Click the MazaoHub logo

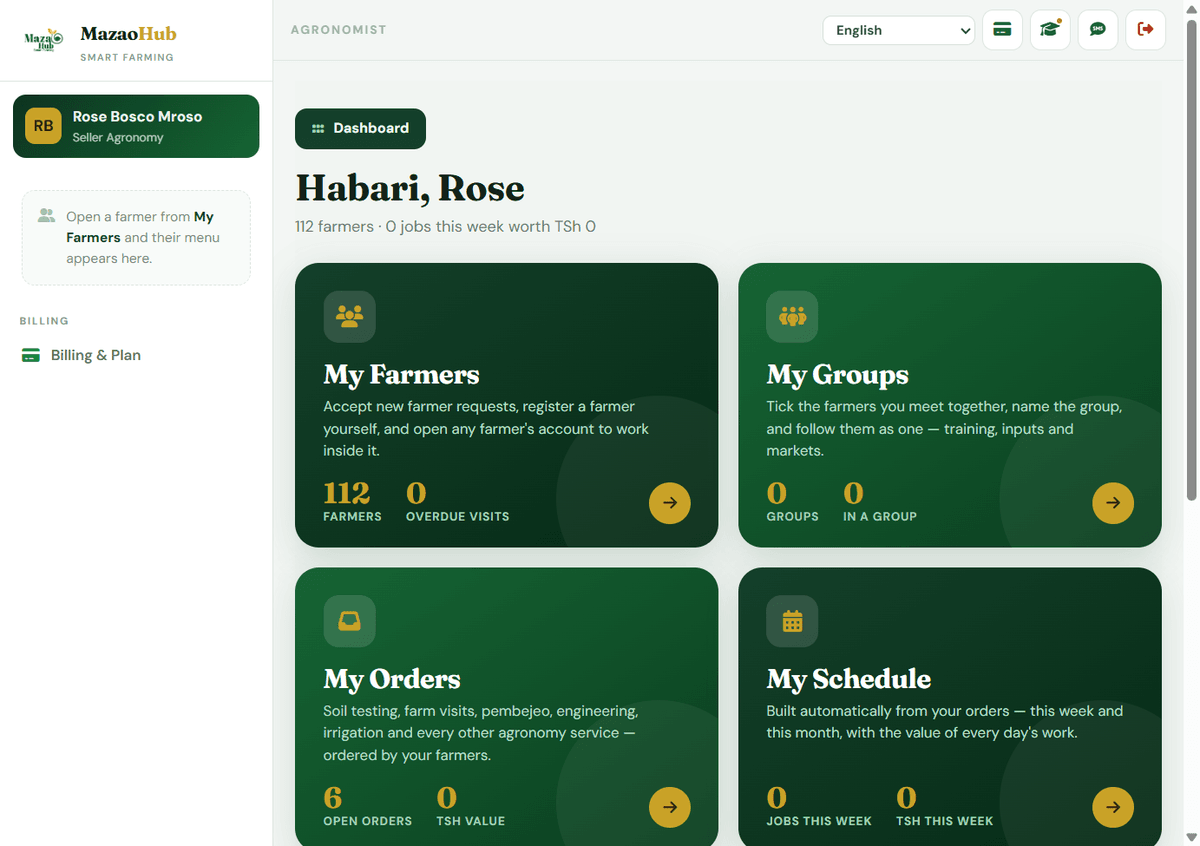43,41
